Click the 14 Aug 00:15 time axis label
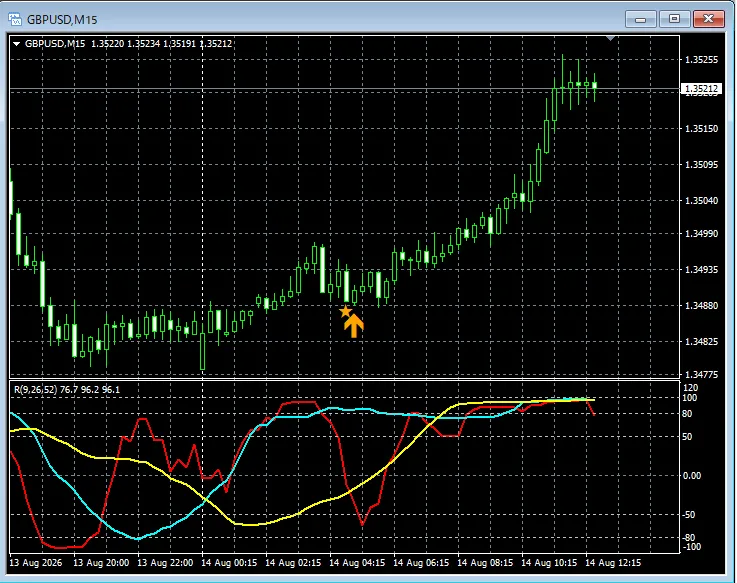Viewport: 737px width, 583px height. pos(229,563)
